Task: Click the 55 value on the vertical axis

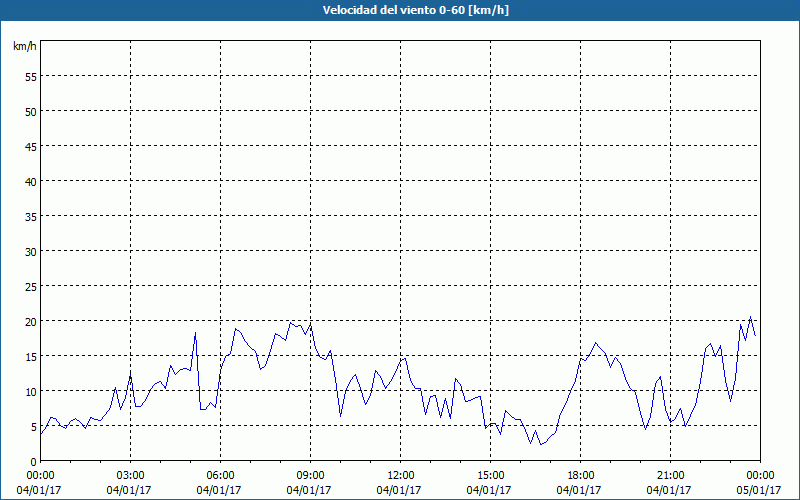Action: [31, 77]
